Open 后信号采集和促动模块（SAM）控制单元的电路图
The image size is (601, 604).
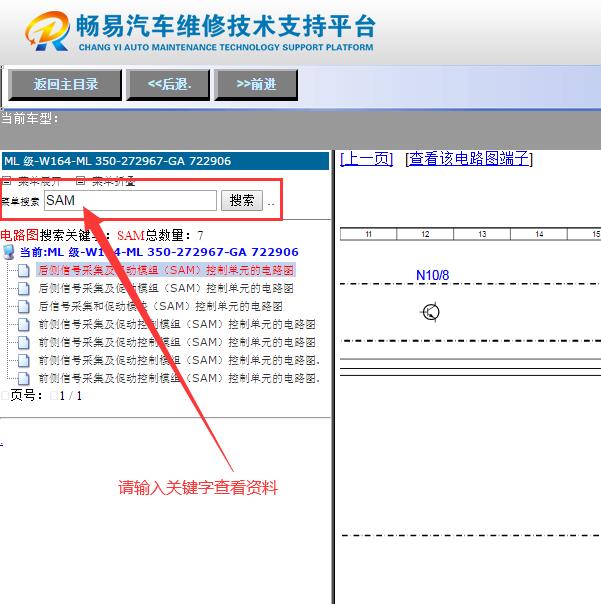161,306
